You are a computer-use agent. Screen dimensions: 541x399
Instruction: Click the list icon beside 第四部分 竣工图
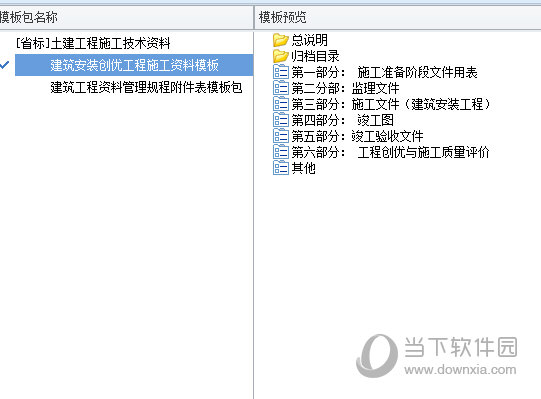(x=281, y=120)
